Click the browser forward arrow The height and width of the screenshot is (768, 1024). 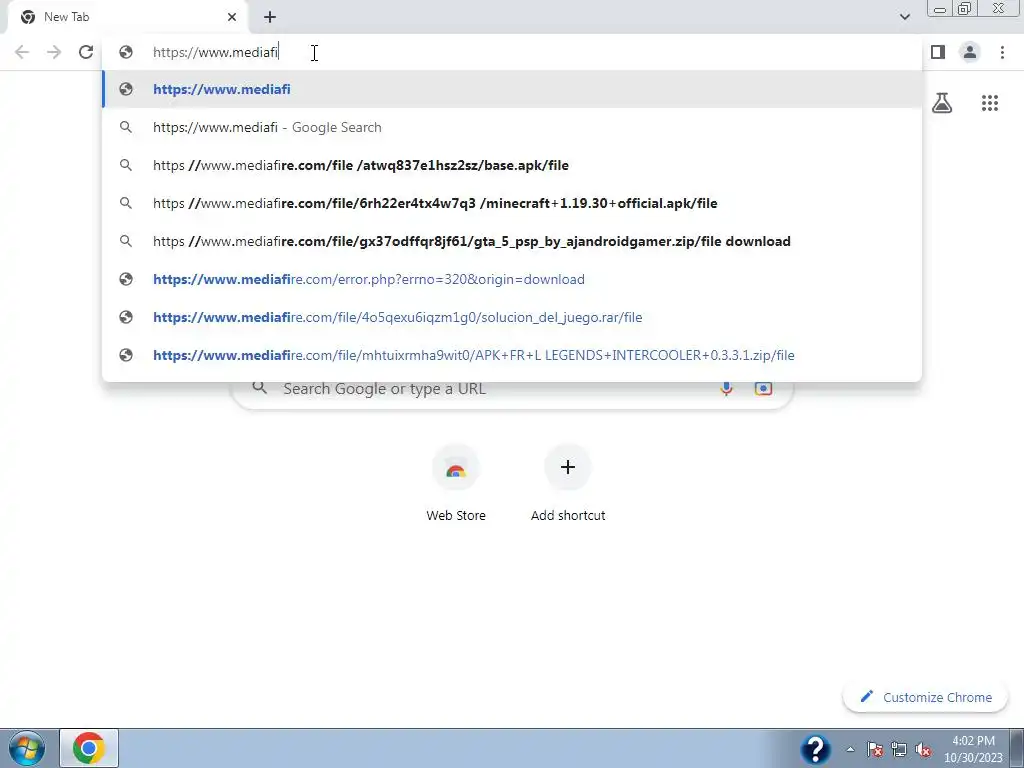[x=54, y=52]
